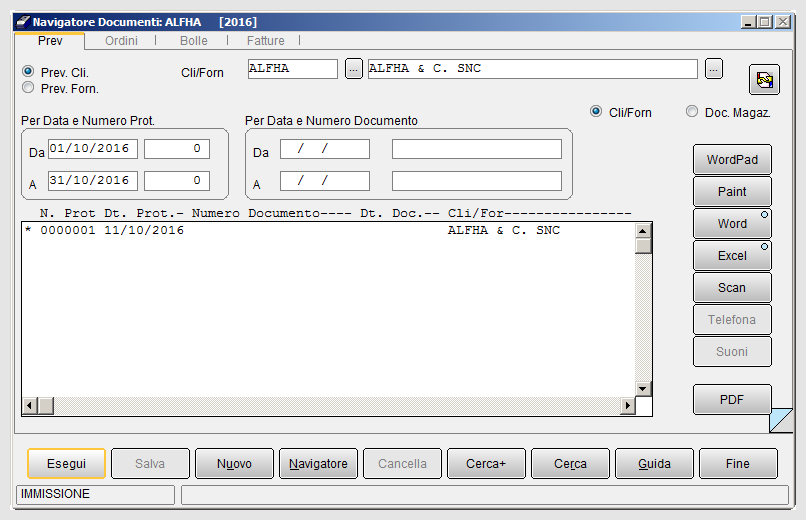Screen dimensions: 806x520
Task: Switch to the Bolle tab
Action: point(194,41)
